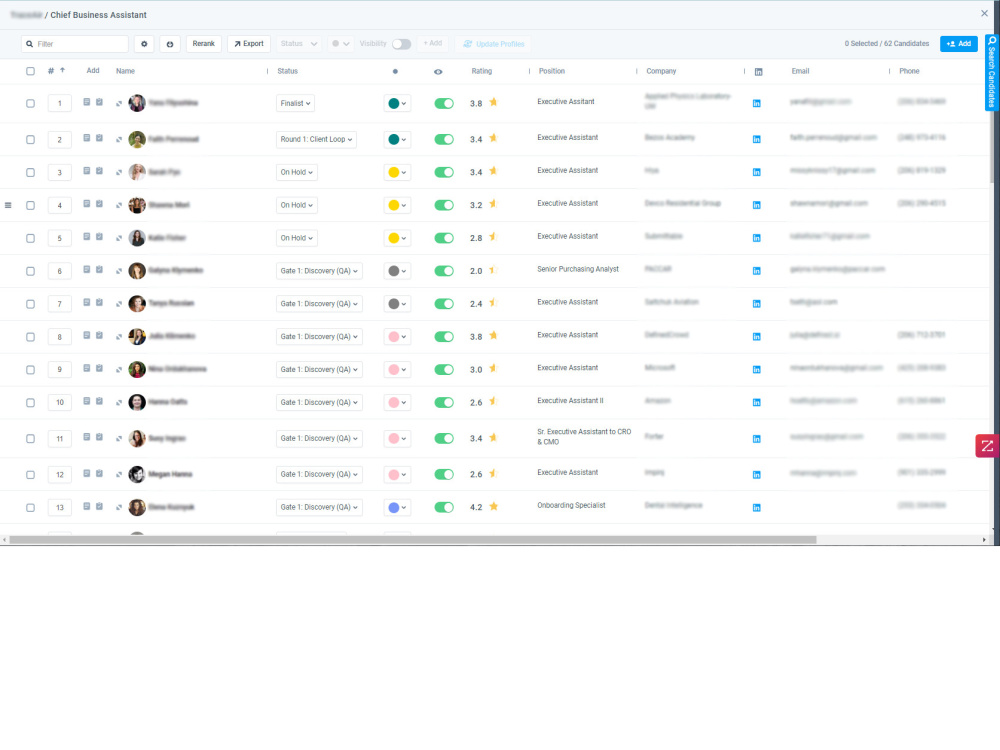Image resolution: width=1000 pixels, height=750 pixels.
Task: Click the refresh icon next to the gear
Action: pos(170,44)
